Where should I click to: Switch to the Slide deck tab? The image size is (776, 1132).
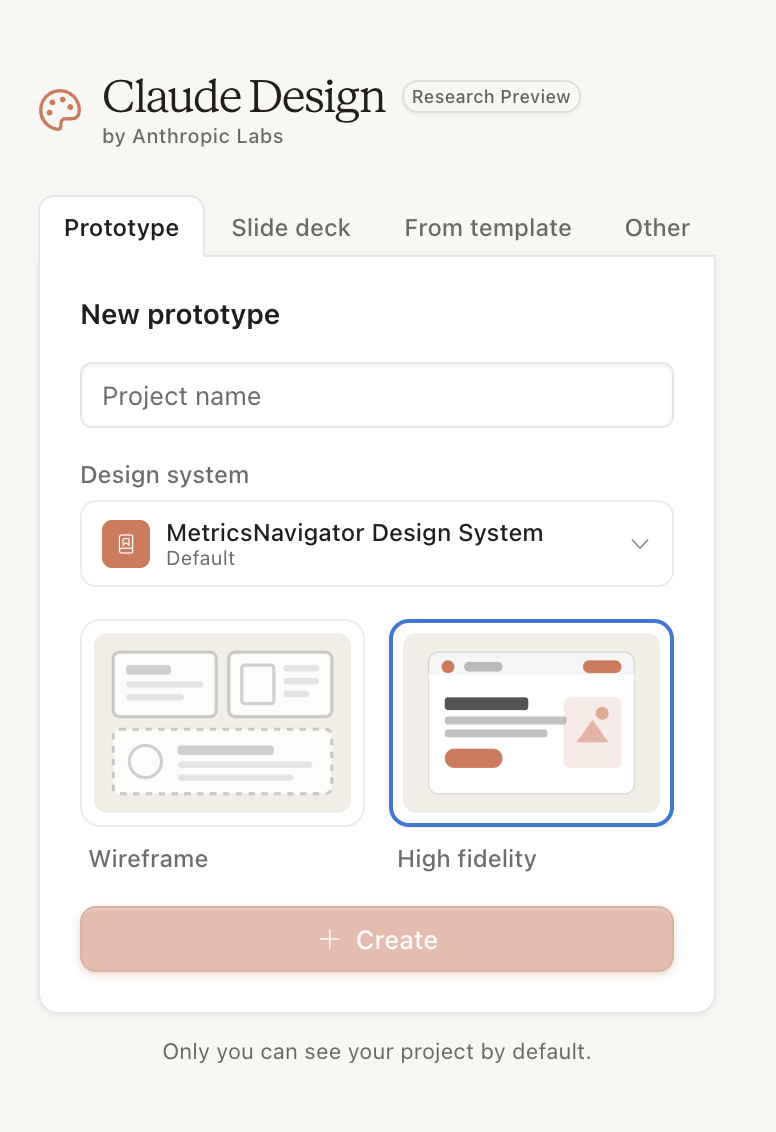coord(291,227)
